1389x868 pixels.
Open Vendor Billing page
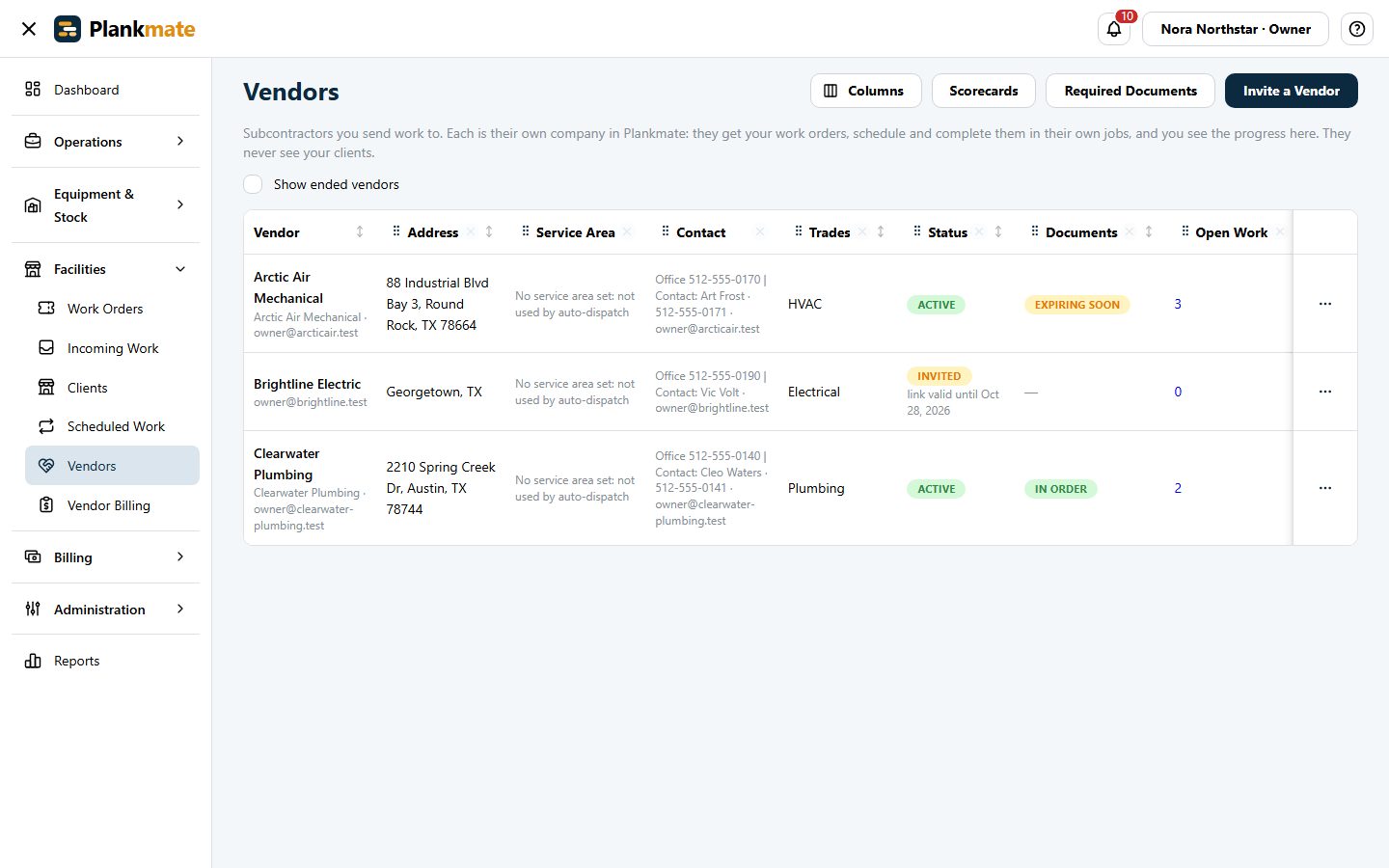click(112, 505)
